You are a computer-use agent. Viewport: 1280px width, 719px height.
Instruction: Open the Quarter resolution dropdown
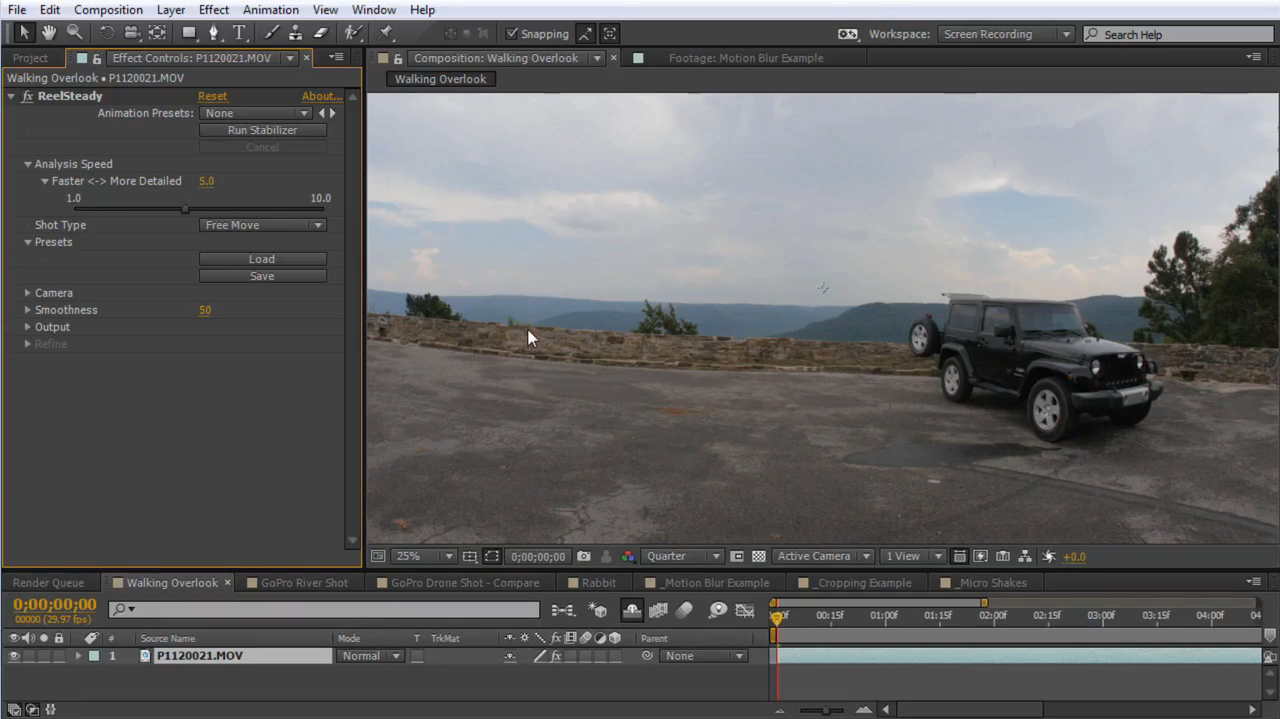[x=683, y=556]
